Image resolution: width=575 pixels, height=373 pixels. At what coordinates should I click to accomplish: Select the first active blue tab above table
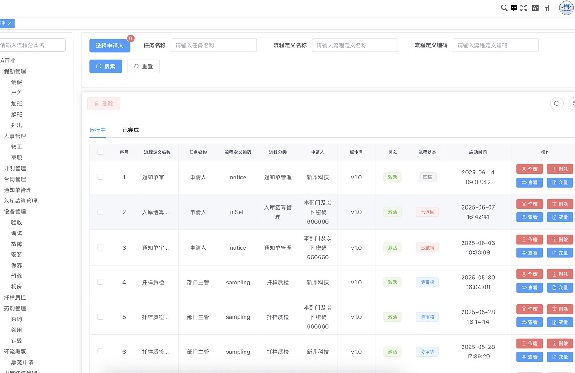click(x=98, y=130)
